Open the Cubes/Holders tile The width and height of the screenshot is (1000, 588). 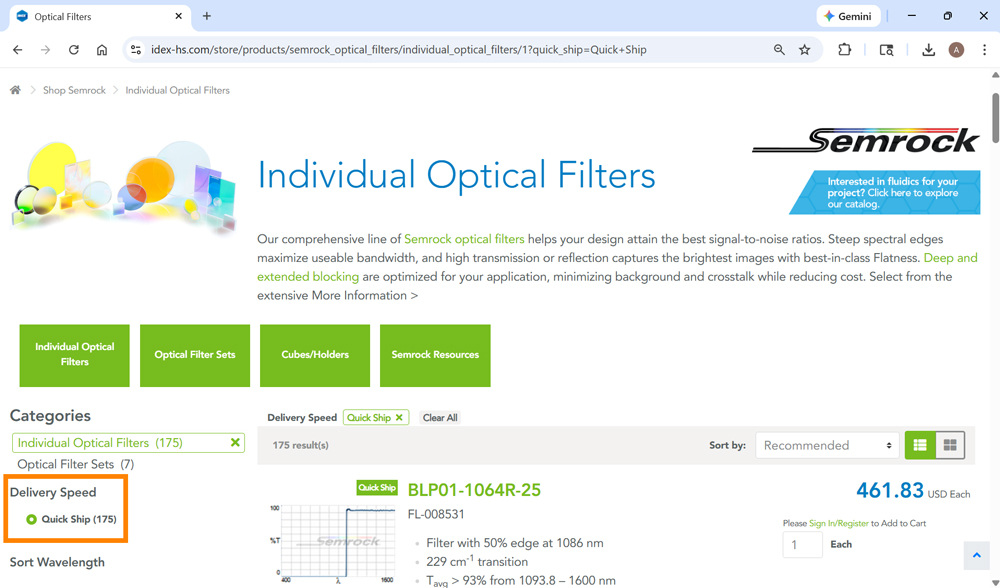(315, 355)
